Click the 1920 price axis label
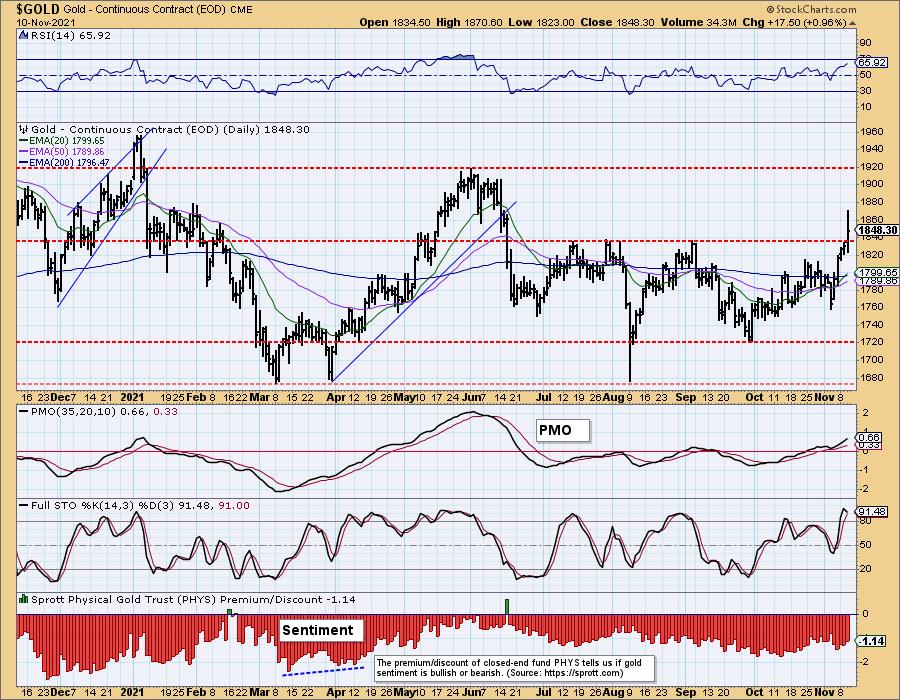The height and width of the screenshot is (700, 900). point(871,166)
